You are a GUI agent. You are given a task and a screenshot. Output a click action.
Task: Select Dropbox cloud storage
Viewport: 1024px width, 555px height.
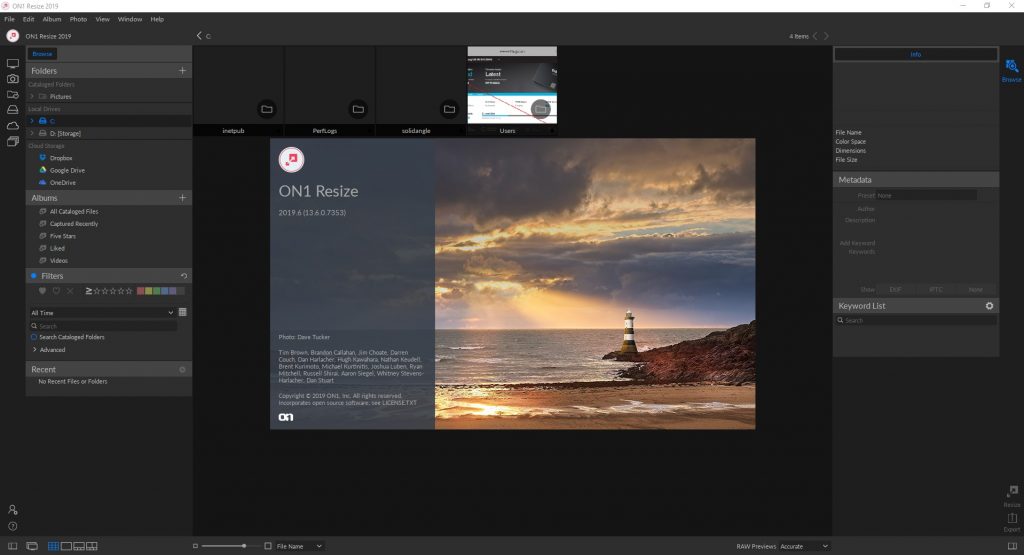coord(61,158)
